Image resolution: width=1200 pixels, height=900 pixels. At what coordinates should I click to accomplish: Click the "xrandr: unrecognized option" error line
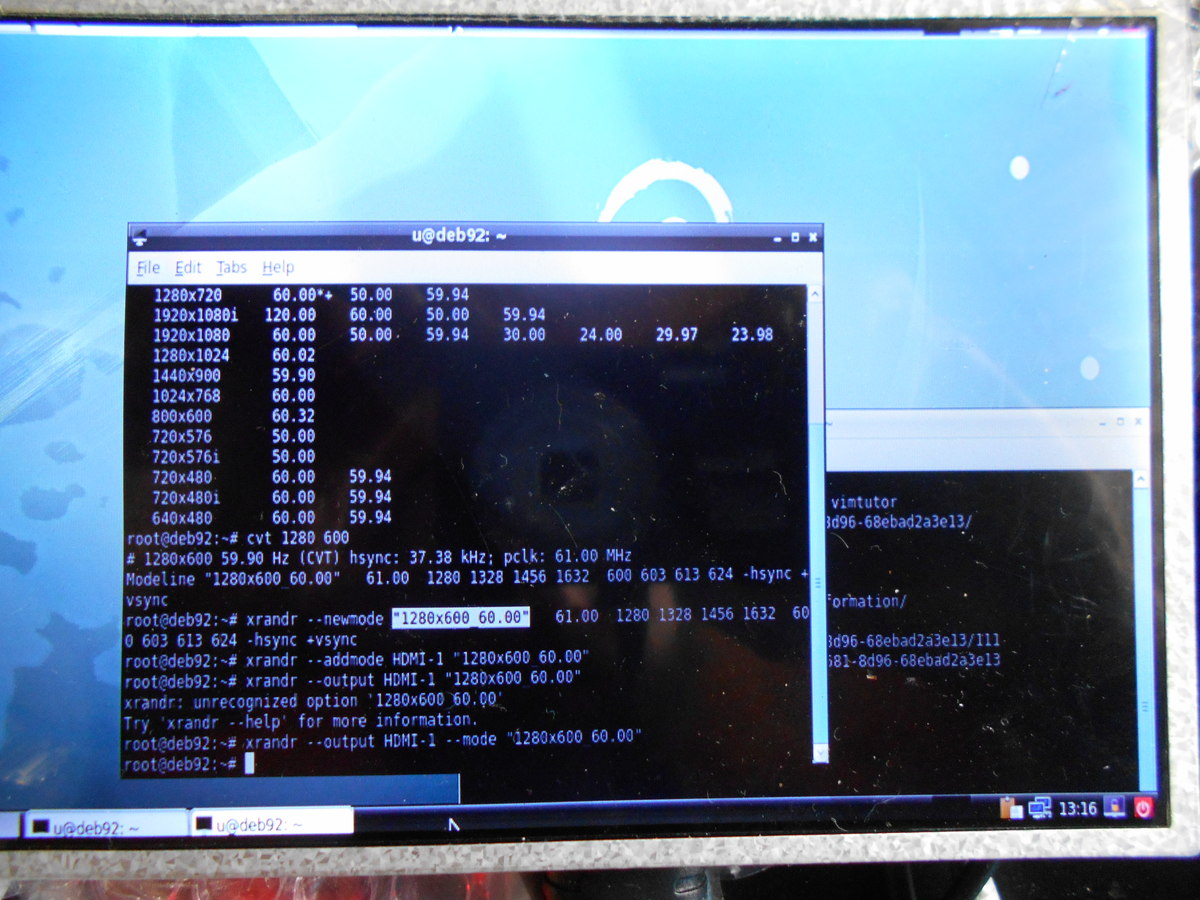[x=313, y=700]
